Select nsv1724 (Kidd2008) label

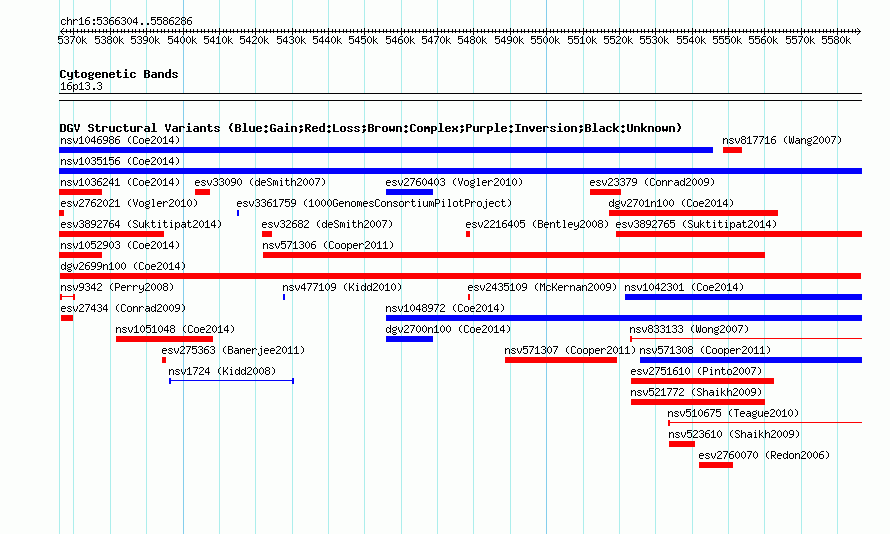222,371
